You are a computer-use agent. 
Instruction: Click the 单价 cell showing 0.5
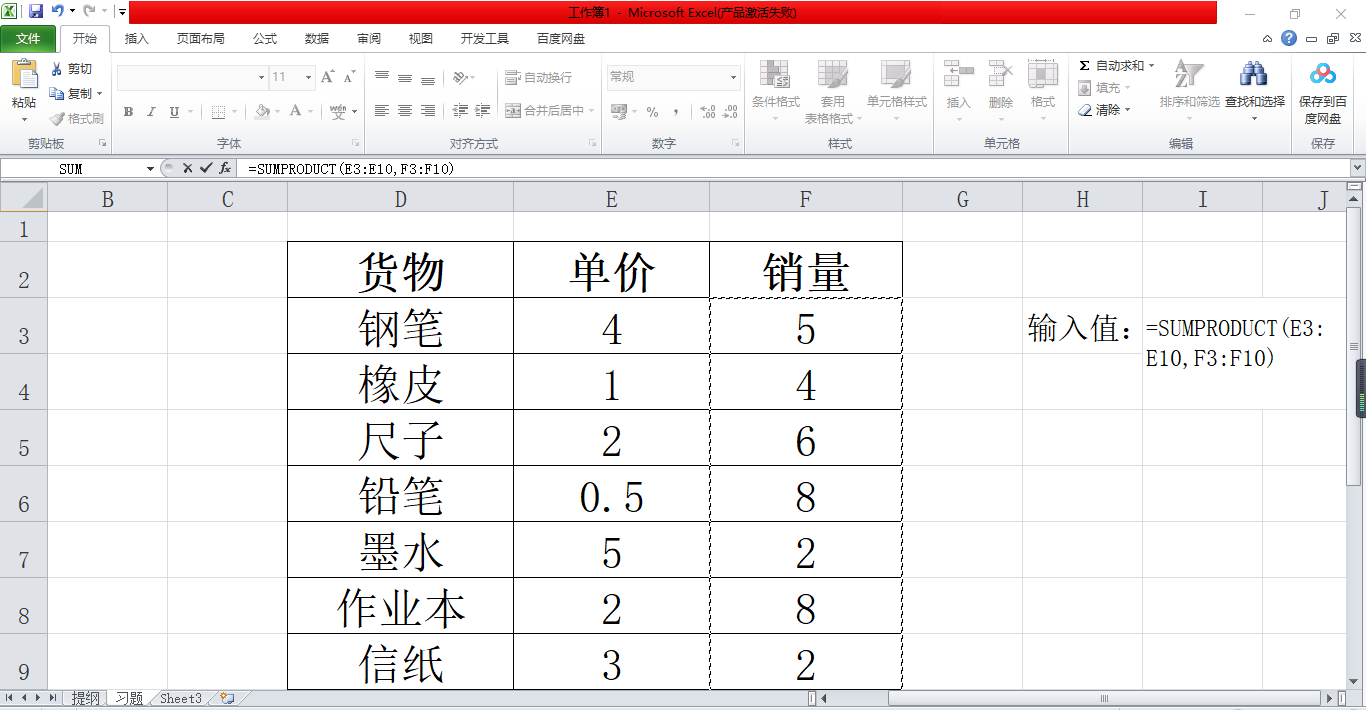(611, 494)
